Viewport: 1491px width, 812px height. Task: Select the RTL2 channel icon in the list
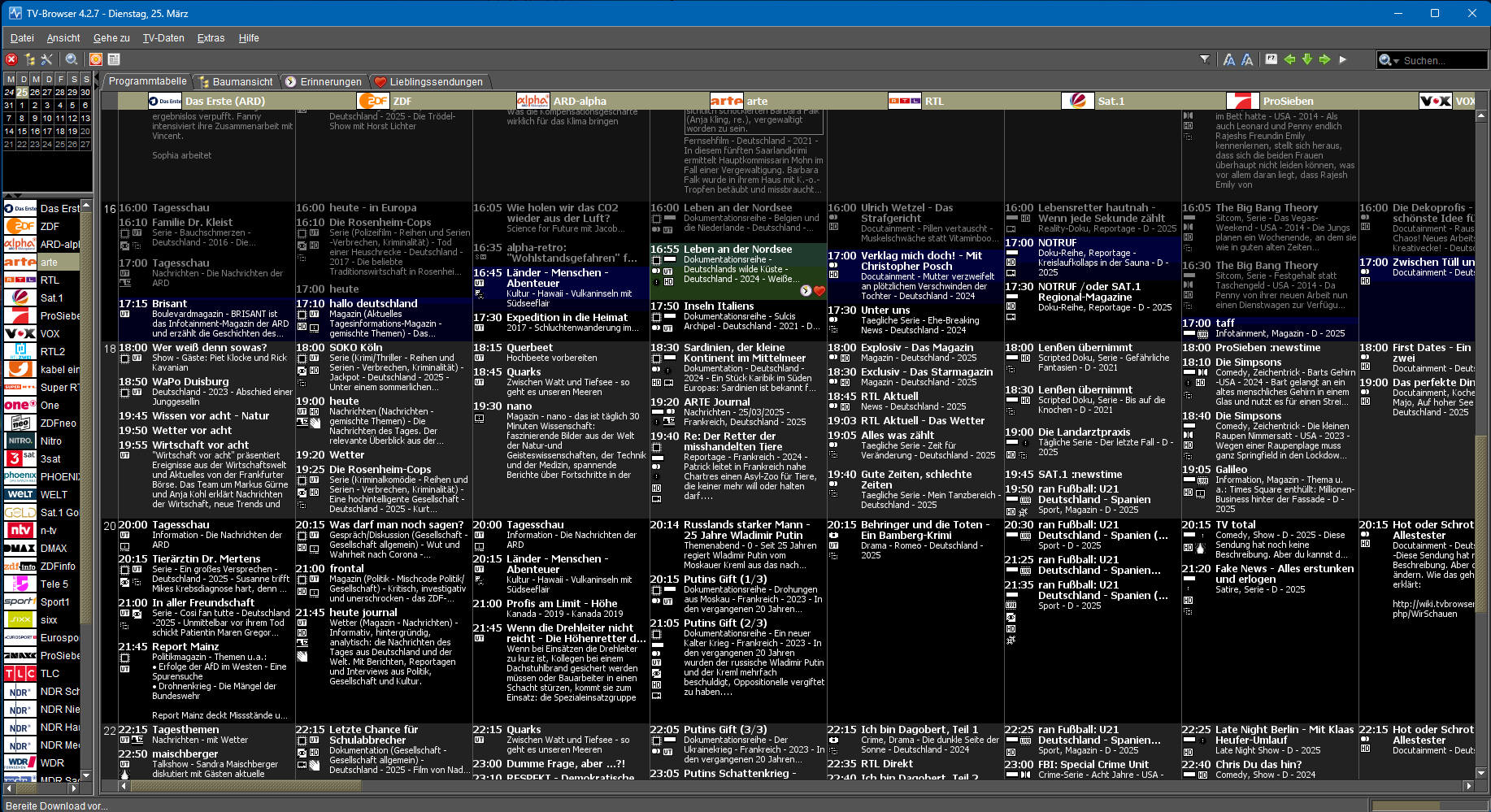[20, 352]
